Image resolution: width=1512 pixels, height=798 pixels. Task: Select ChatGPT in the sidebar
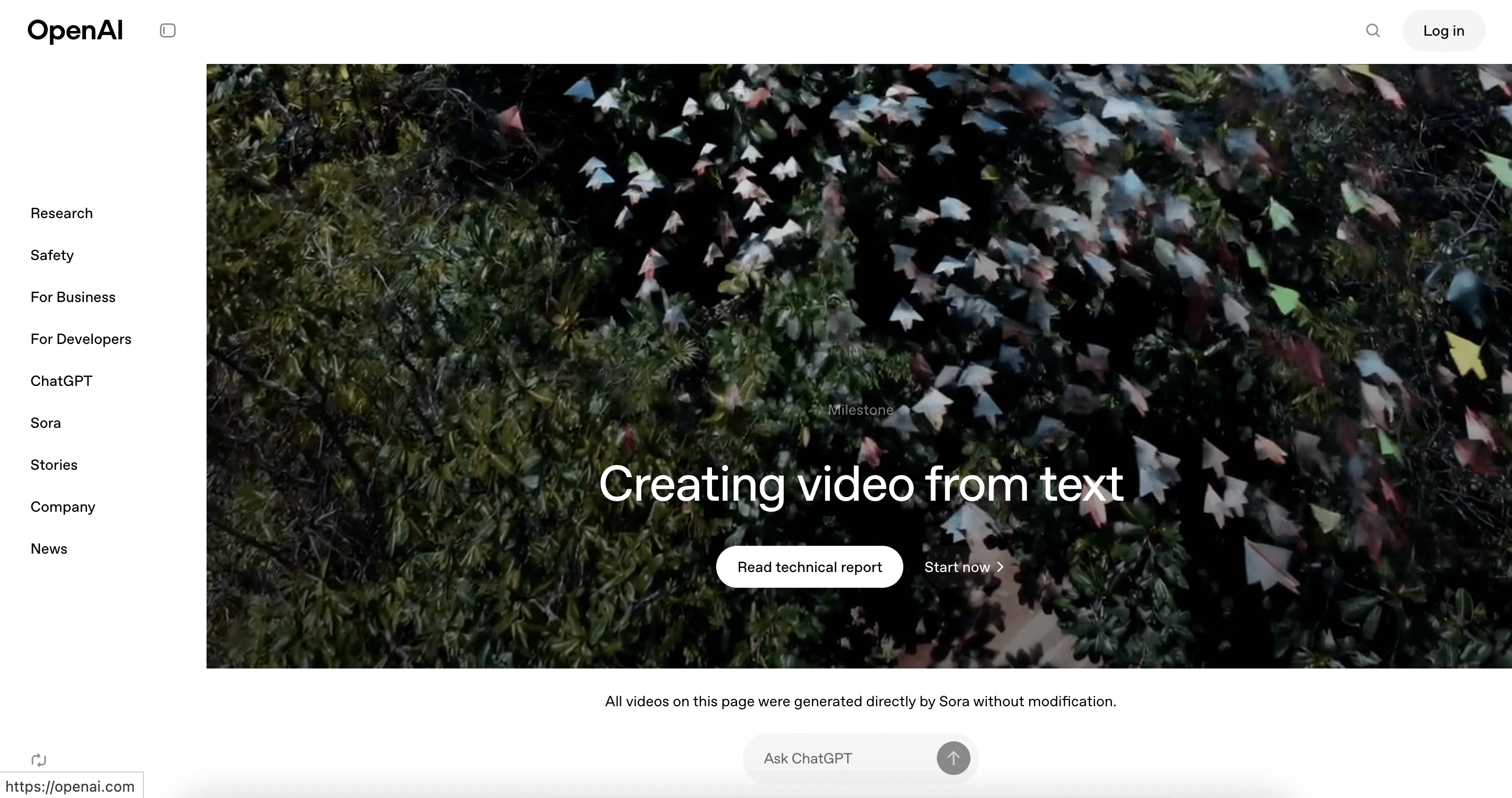(x=61, y=381)
